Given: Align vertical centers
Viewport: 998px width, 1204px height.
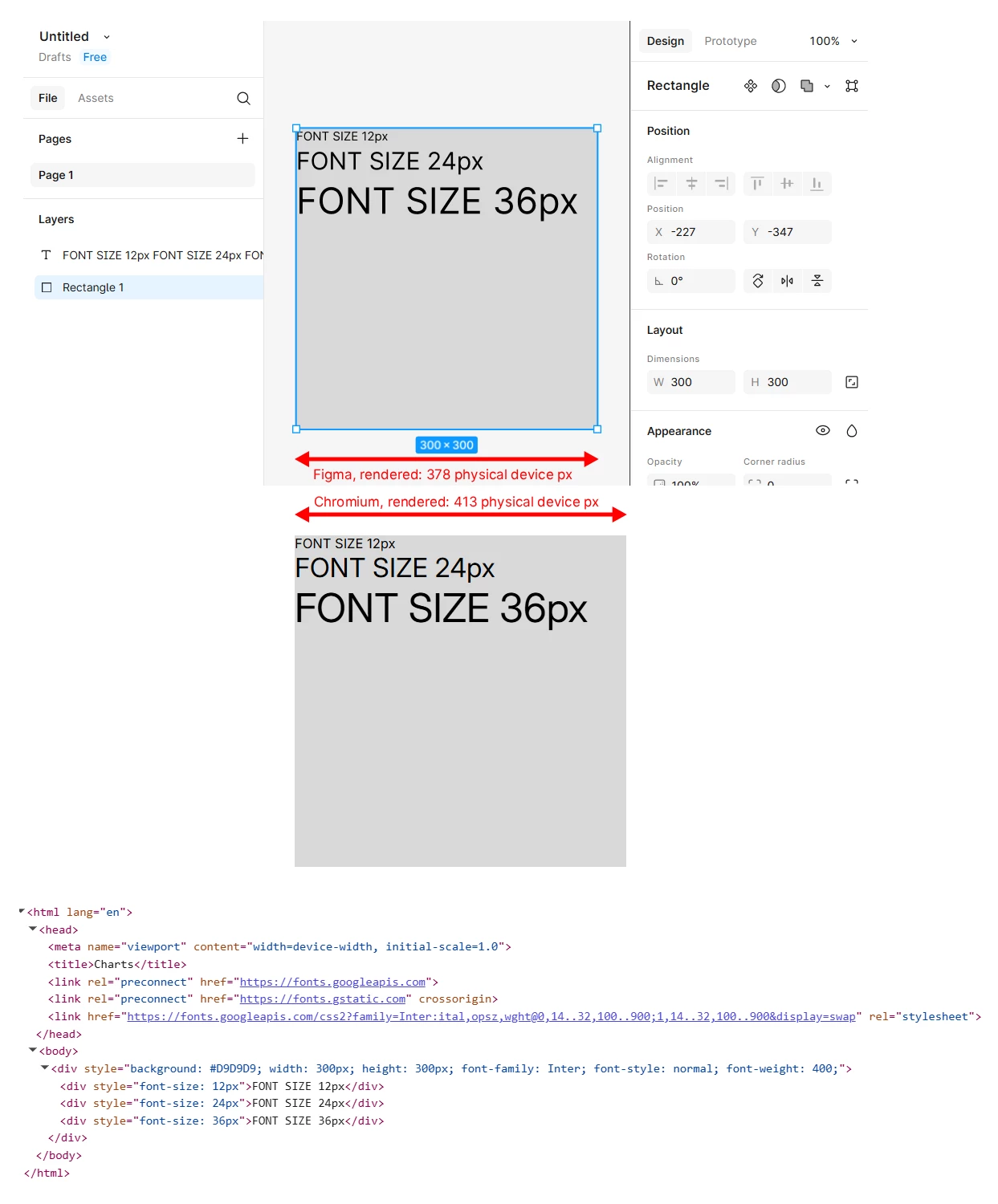Looking at the screenshot, I should click(787, 184).
